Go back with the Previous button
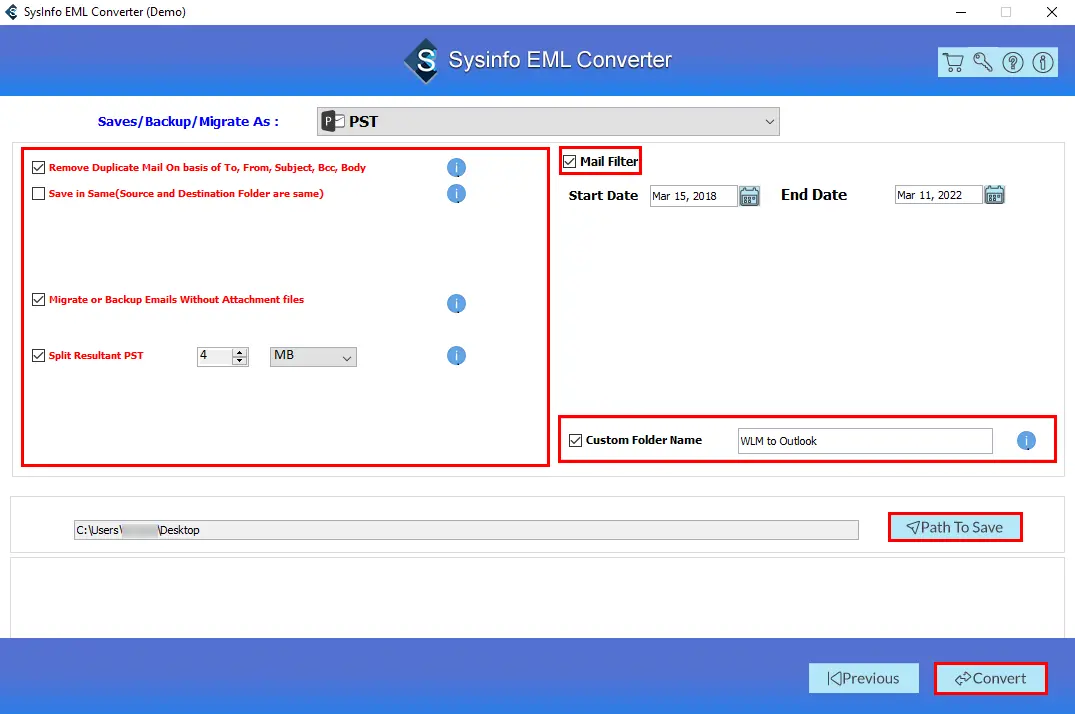 (864, 678)
